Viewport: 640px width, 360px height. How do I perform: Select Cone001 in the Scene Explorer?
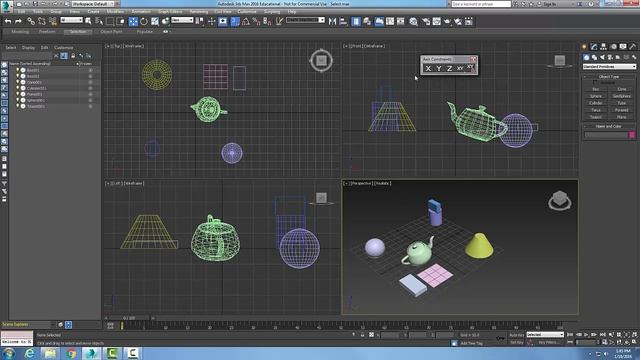(x=34, y=82)
